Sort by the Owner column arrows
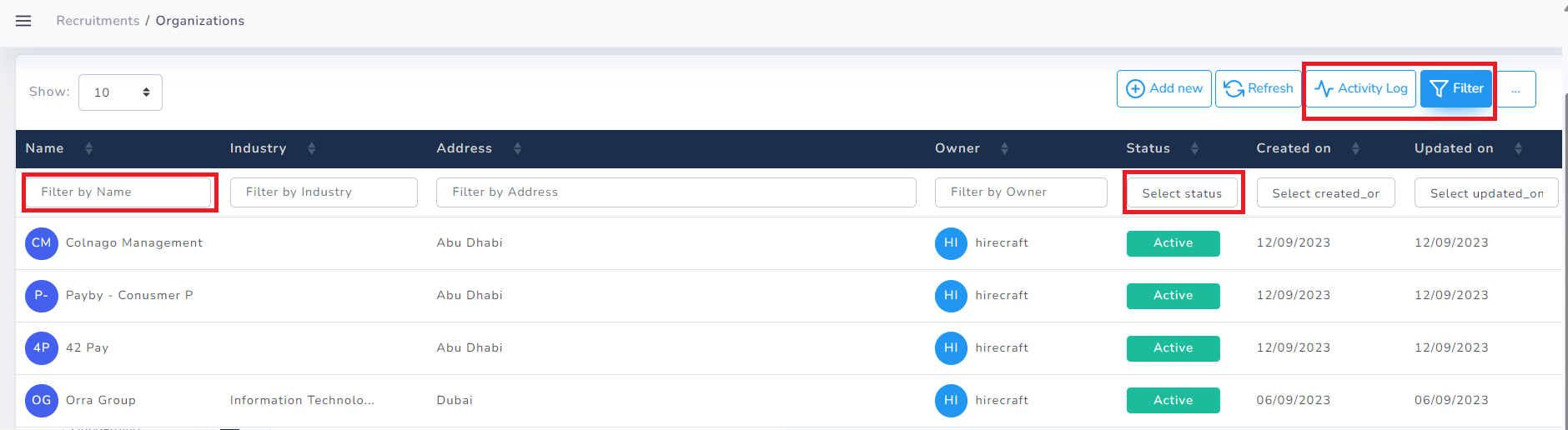 pyautogui.click(x=1004, y=148)
